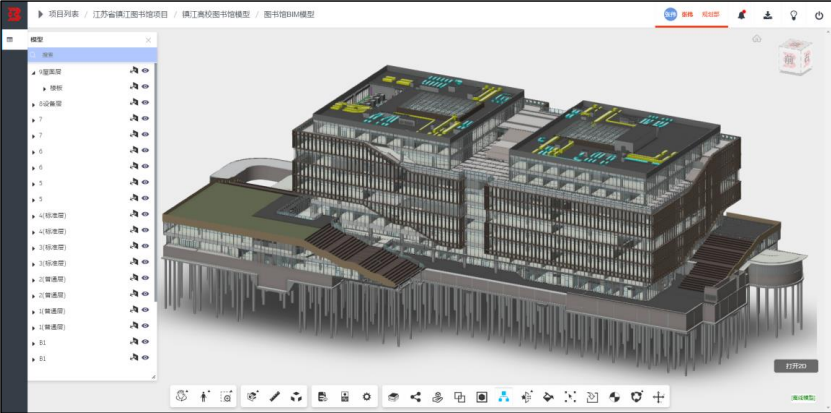This screenshot has height=413, width=831.
Task: Select the four-arrow pan tool
Action: 658,397
